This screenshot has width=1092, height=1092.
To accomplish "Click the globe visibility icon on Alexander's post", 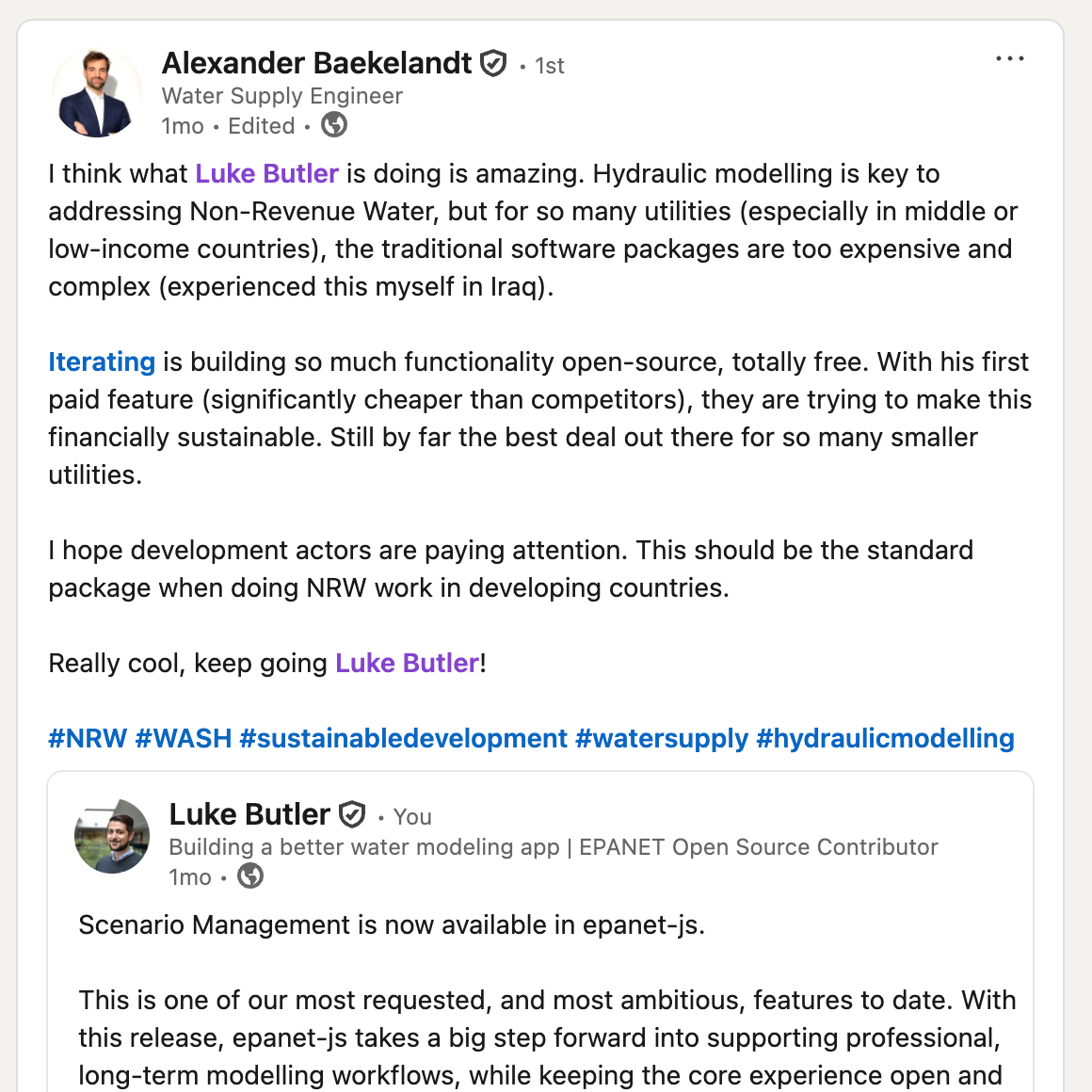I will click(334, 124).
